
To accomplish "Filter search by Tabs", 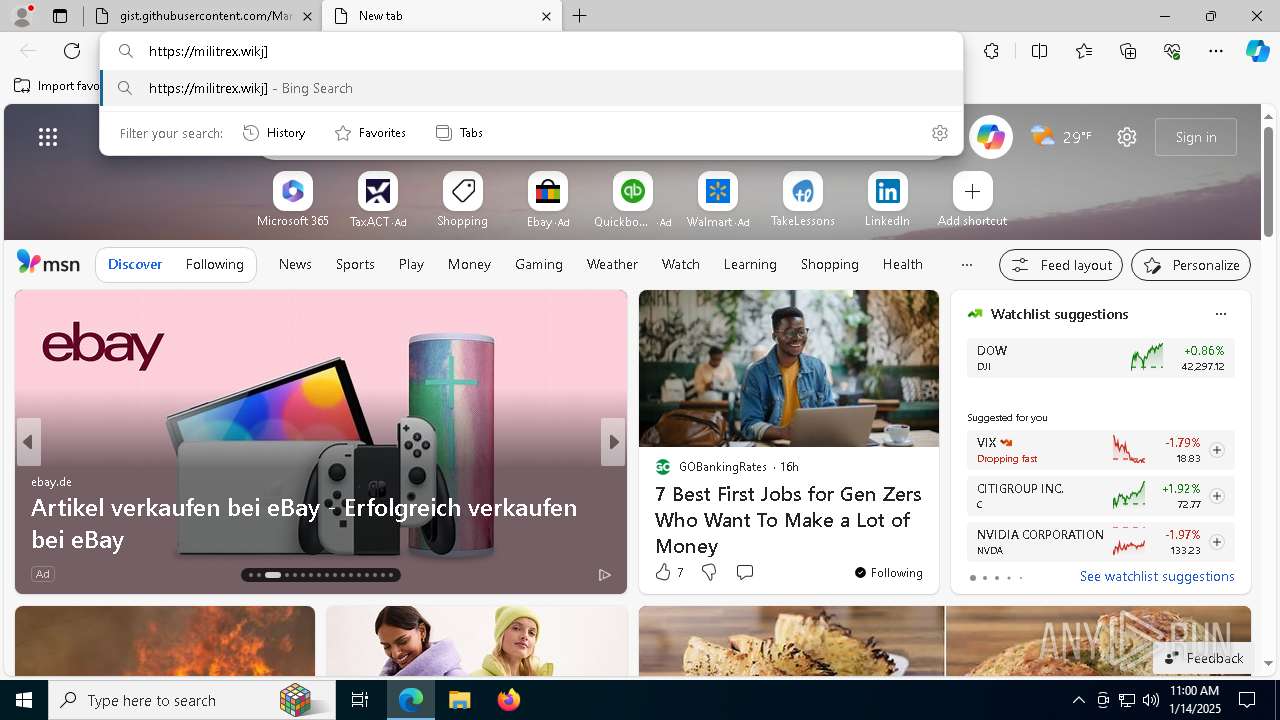I will pyautogui.click(x=459, y=133).
